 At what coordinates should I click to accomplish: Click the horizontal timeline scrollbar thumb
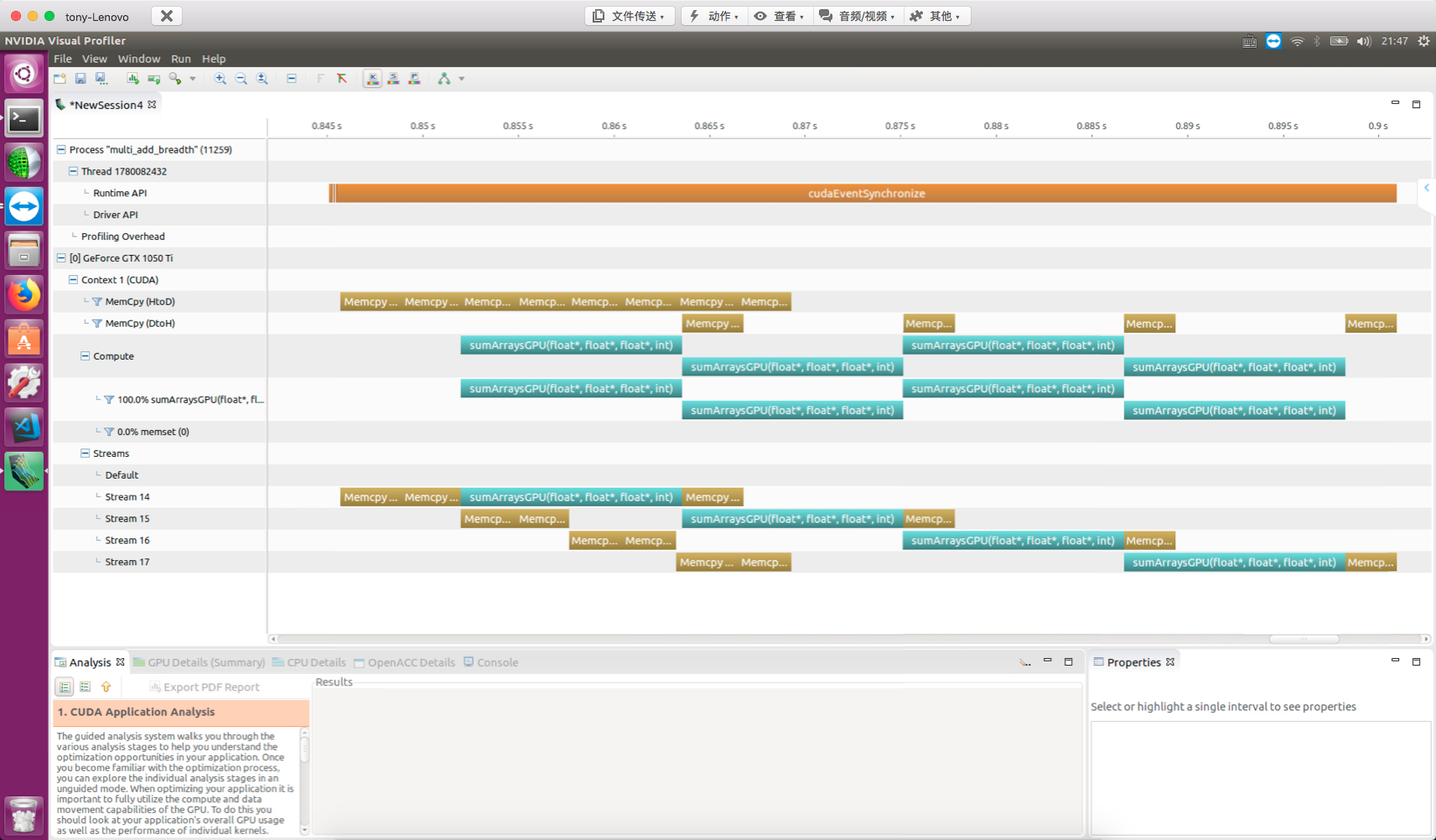1304,639
